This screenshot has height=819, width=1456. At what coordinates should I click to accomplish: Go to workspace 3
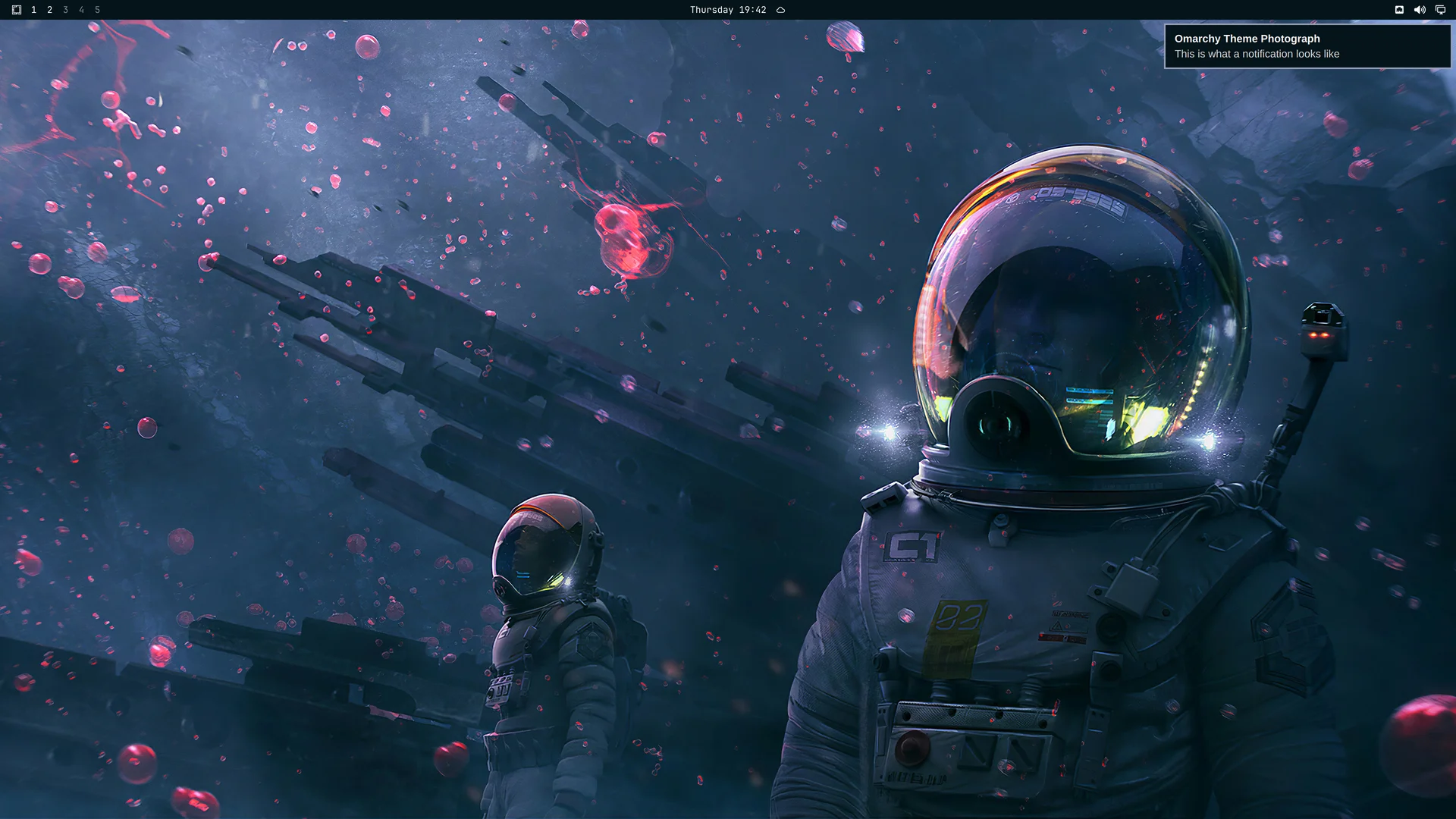[x=65, y=10]
